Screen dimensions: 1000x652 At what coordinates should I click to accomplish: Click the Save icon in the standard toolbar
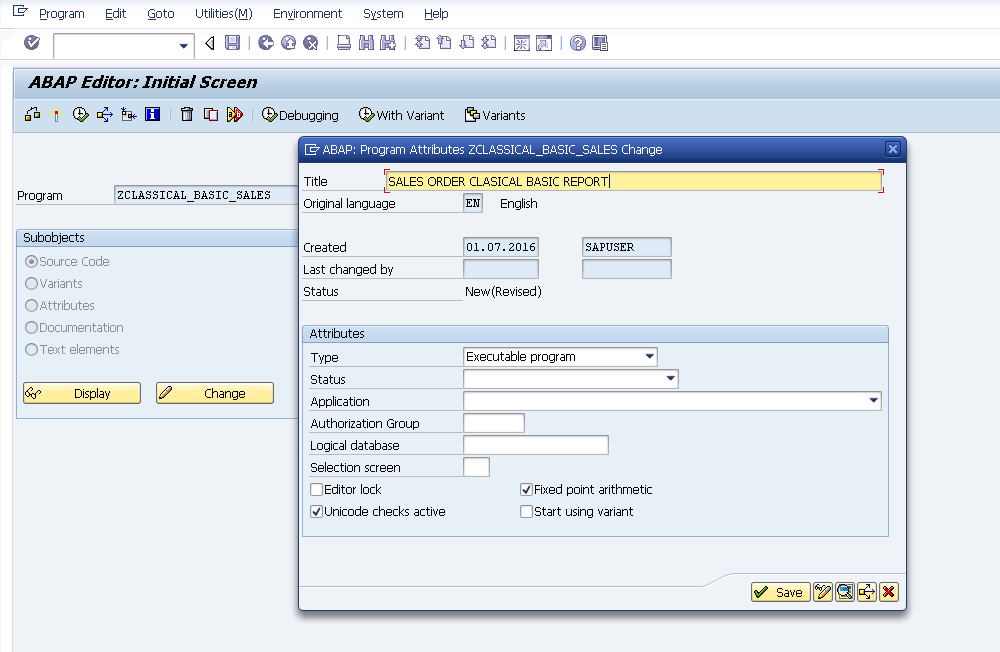tap(231, 43)
